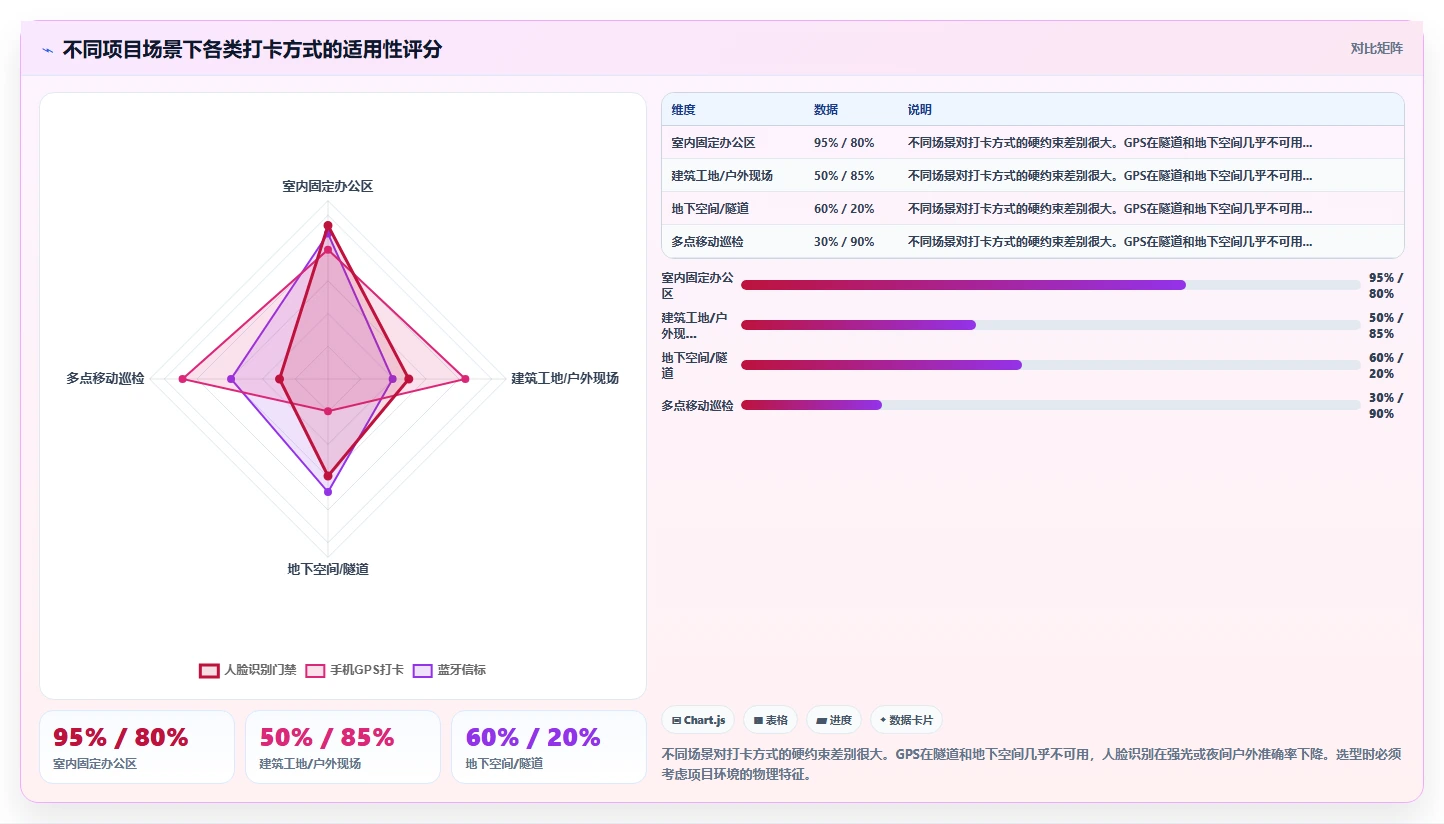Select the 地下空间/隧道 table row name
The image size is (1444, 824).
(x=710, y=209)
